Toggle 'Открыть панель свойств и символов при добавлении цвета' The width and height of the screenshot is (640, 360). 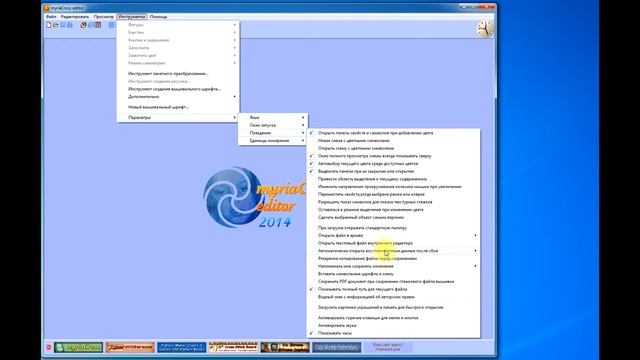(393, 133)
